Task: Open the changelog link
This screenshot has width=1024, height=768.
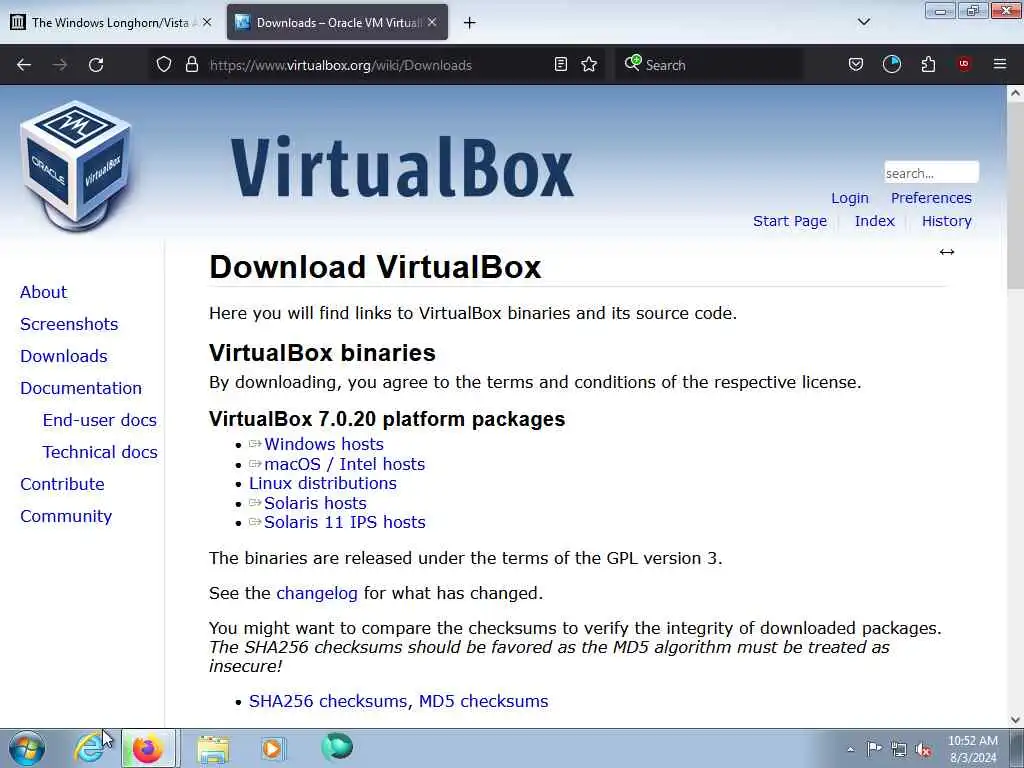Action: click(x=317, y=593)
